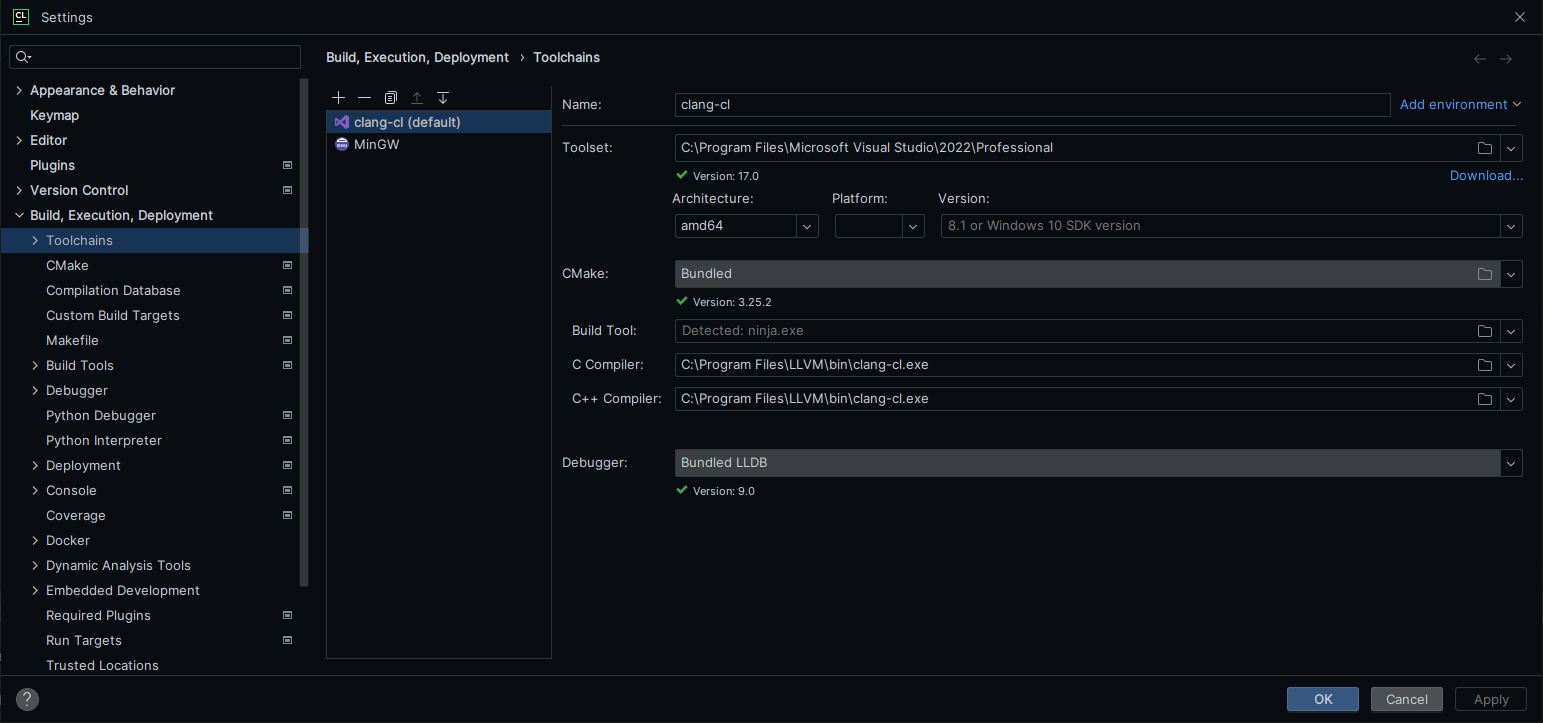Move the selected toolchain up
Image resolution: width=1543 pixels, height=723 pixels.
[x=416, y=97]
